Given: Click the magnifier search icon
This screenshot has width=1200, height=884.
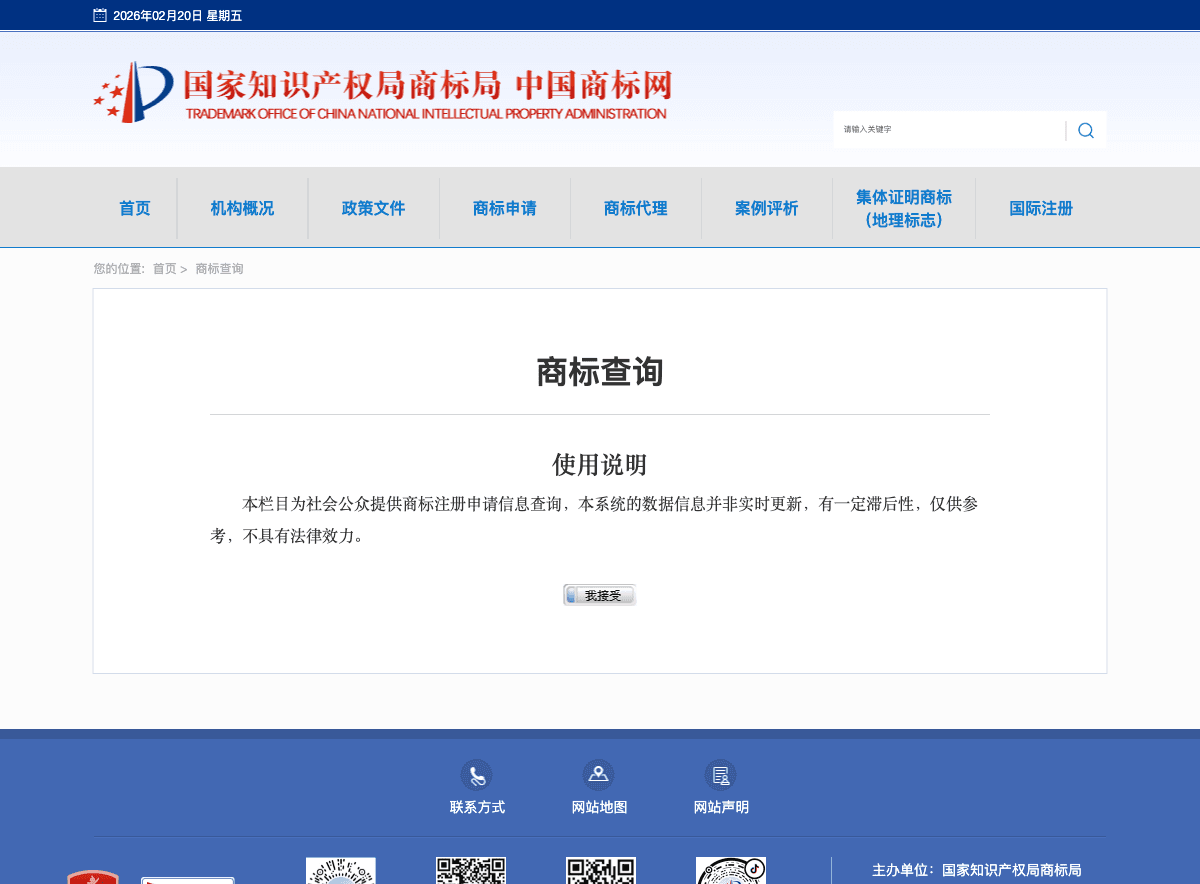Looking at the screenshot, I should coord(1085,130).
